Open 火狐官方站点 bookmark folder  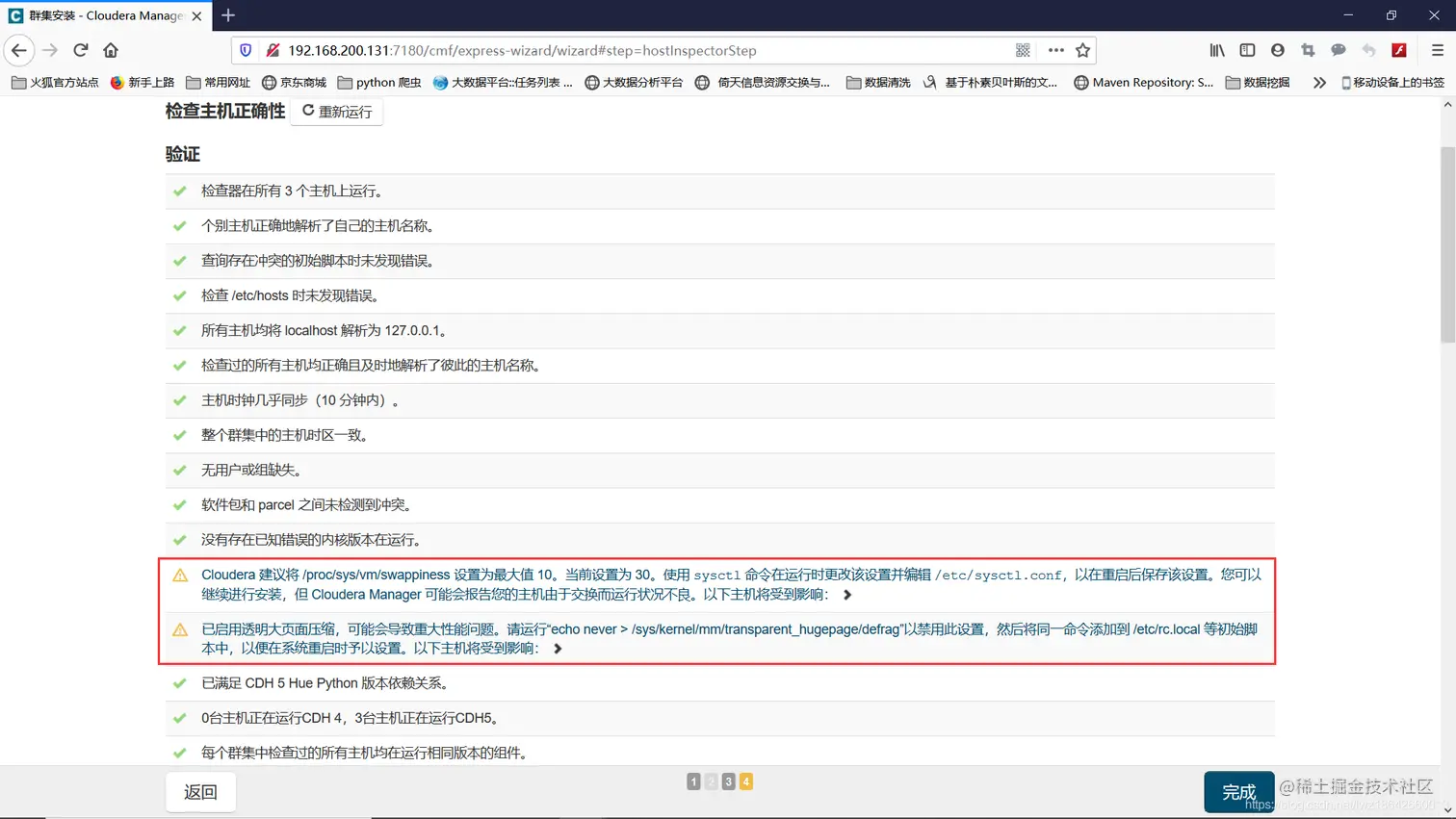[55, 83]
